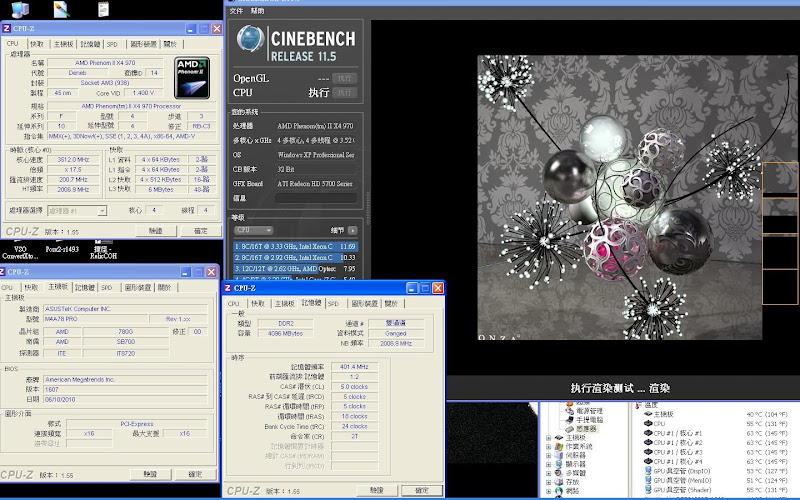Select ranking row 8C/16T @ 3.33 GHz Intel Xeon
800x500 pixels.
pyautogui.click(x=295, y=246)
